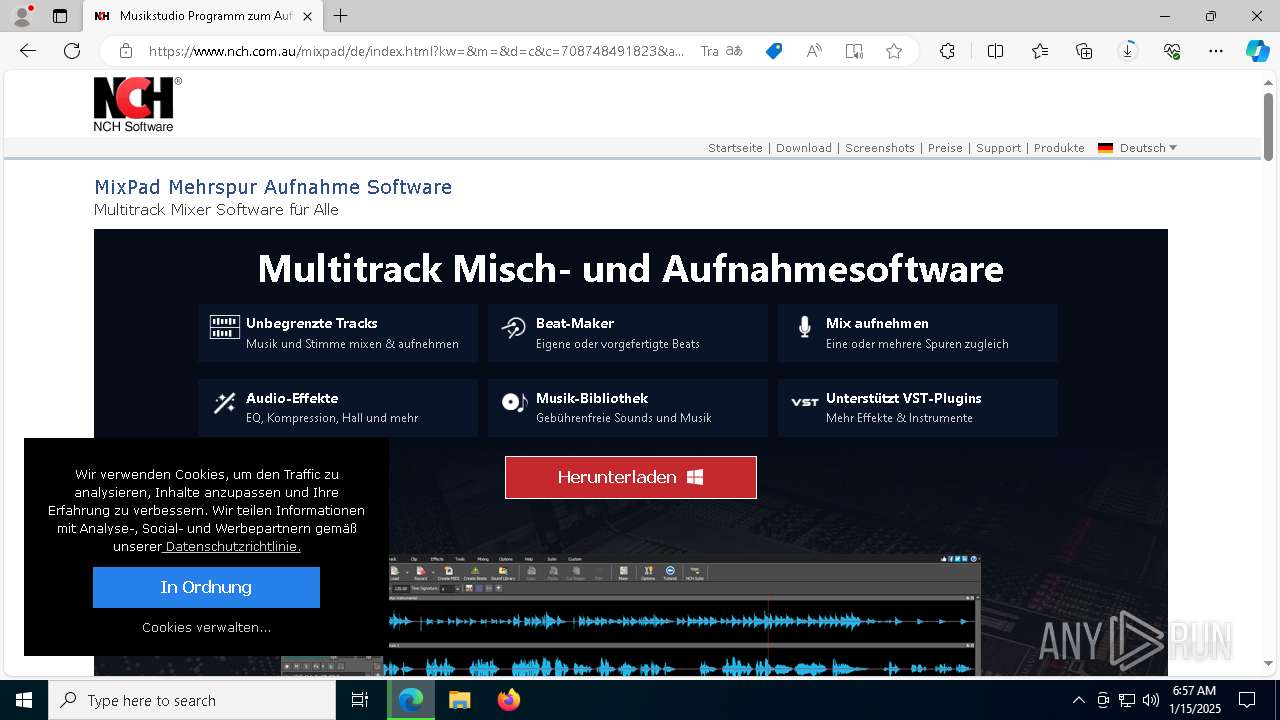
Task: Open Edge Settings and more menu
Action: click(1216, 51)
